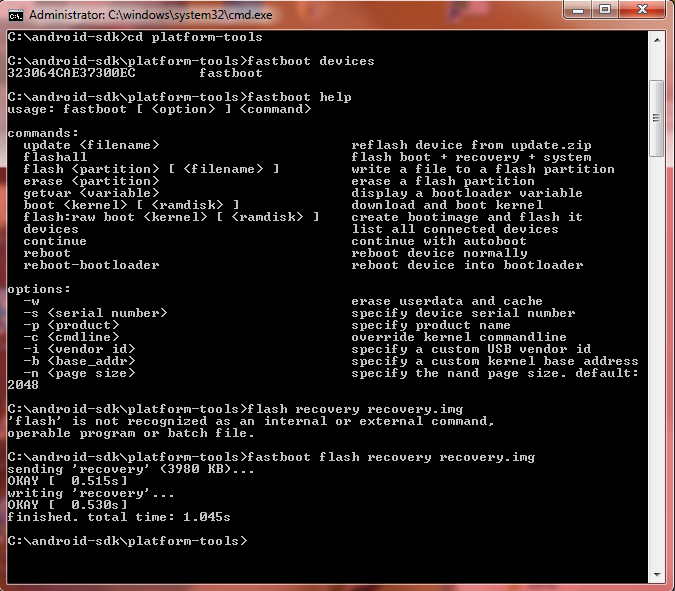
Task: Click the 'flash' is not recognized error line
Action: (251, 421)
